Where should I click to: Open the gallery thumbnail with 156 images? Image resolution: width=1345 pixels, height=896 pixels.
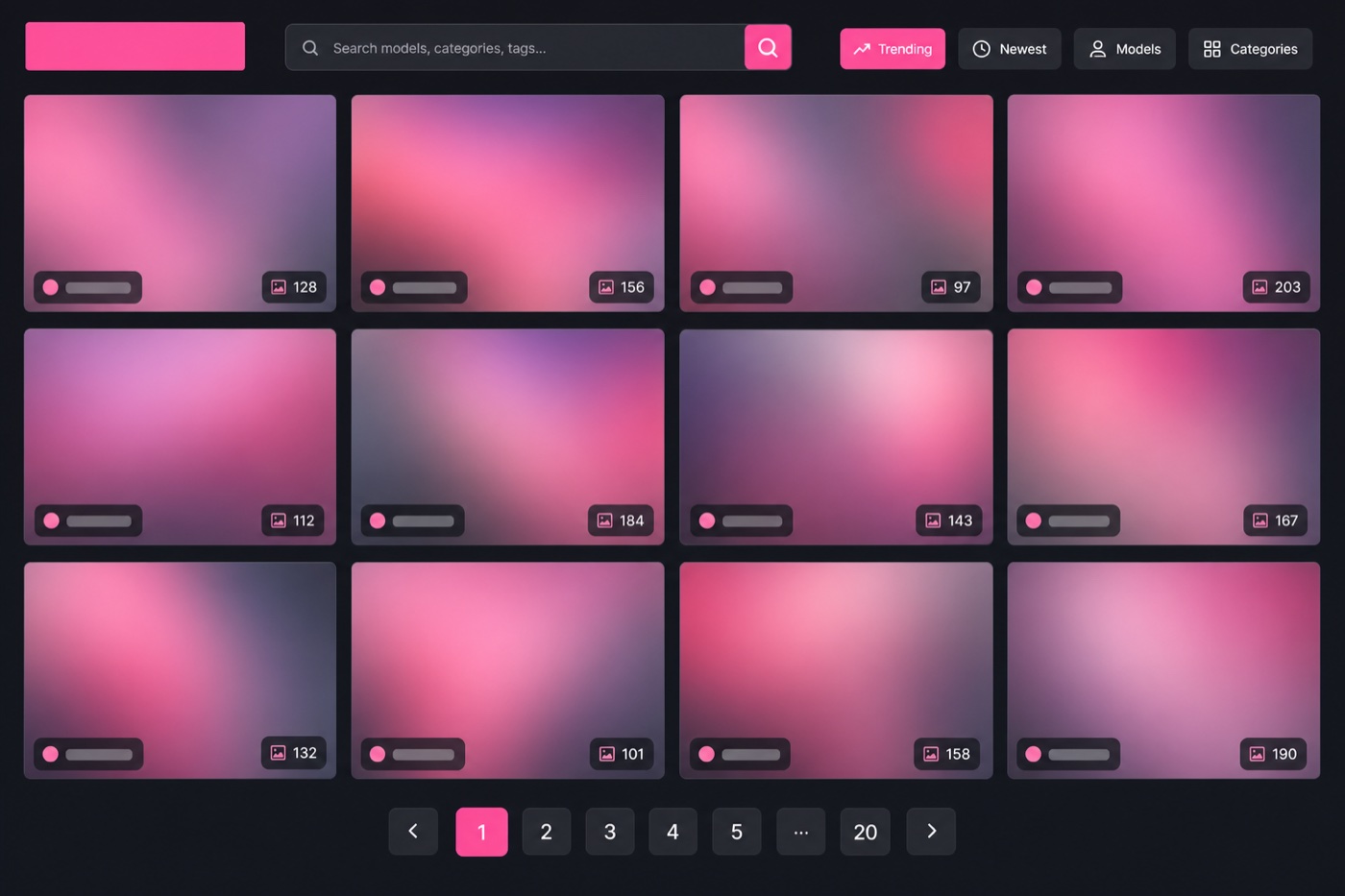507,203
